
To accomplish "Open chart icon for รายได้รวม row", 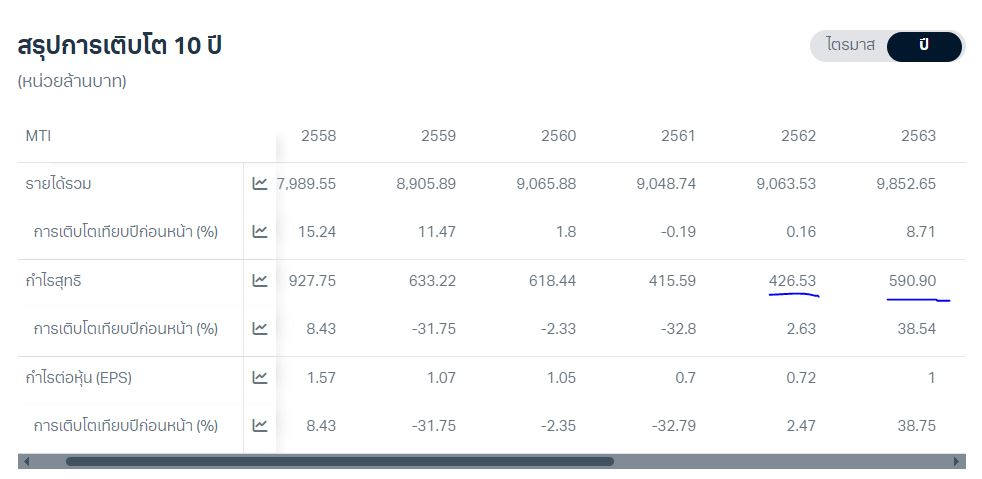I will [x=260, y=184].
